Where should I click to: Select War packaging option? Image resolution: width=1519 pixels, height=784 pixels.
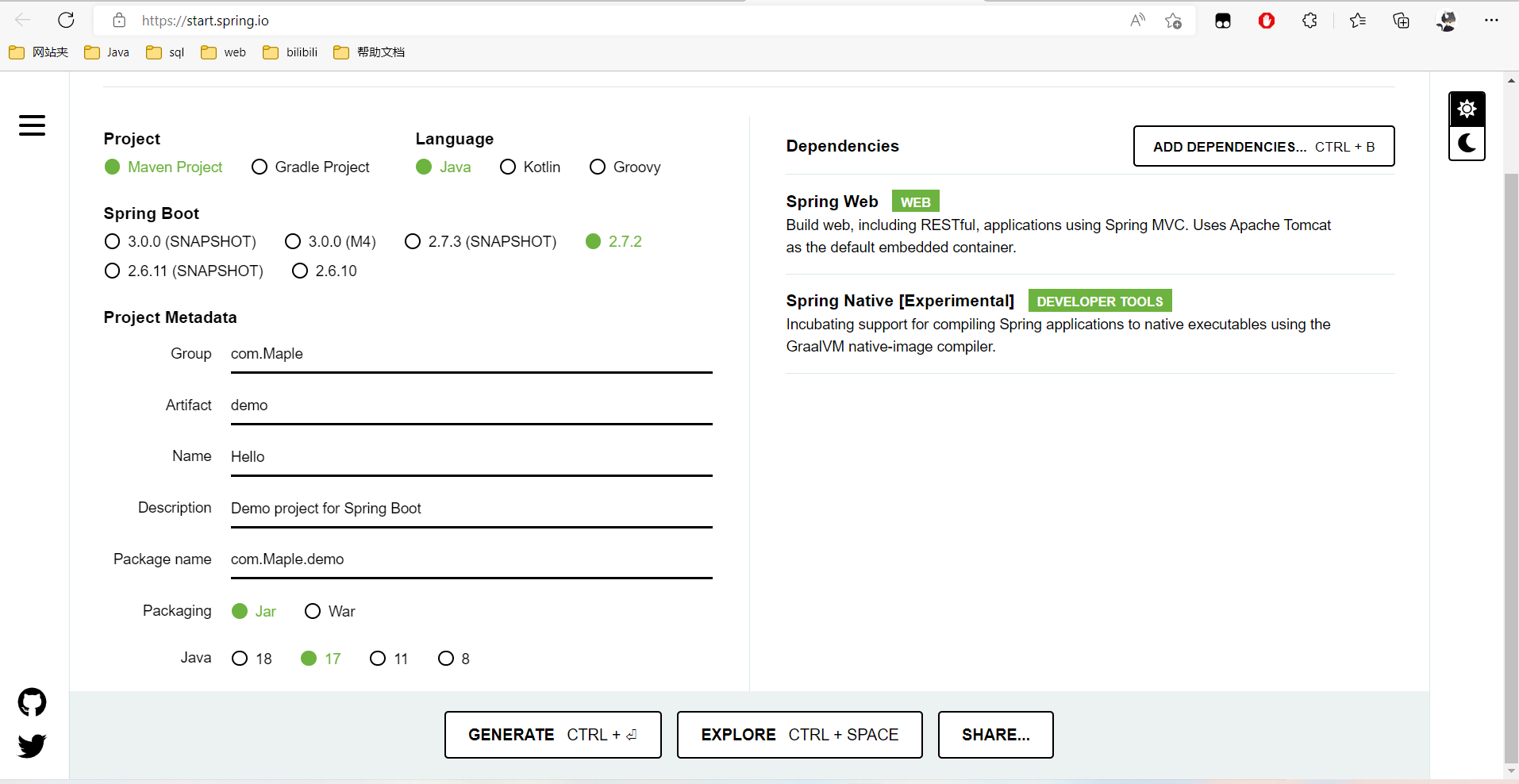pos(313,611)
